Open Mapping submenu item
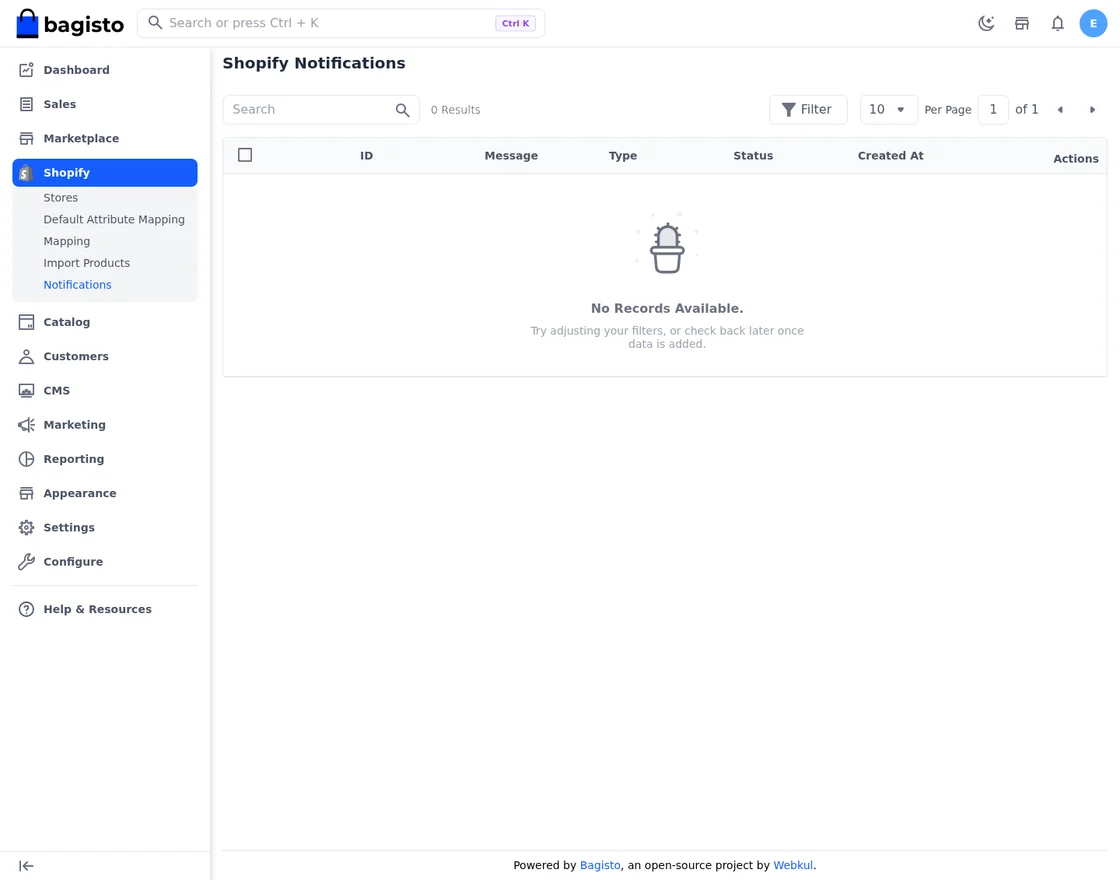This screenshot has height=880, width=1120. tap(66, 241)
